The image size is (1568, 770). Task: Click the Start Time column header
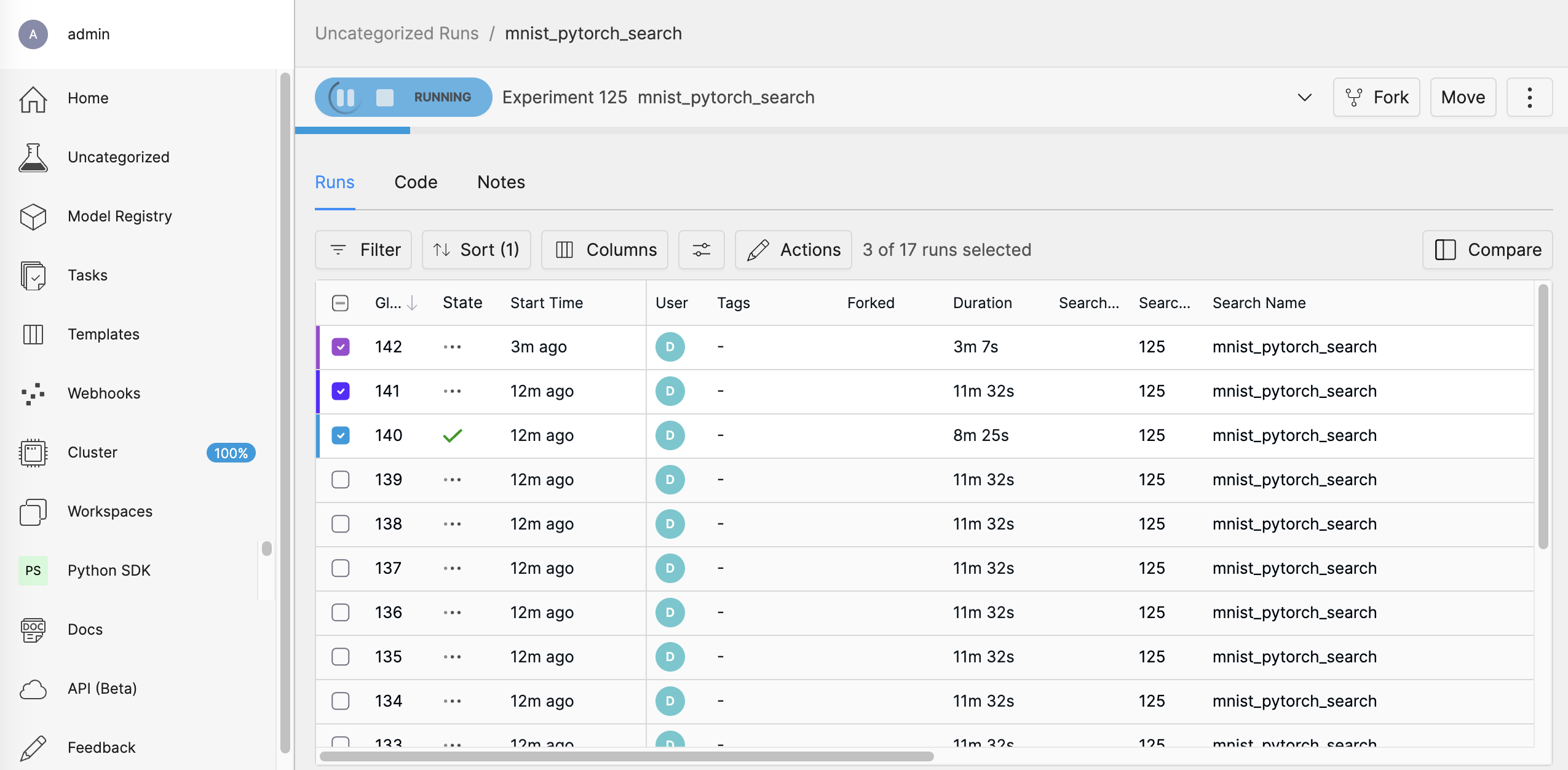pos(547,303)
